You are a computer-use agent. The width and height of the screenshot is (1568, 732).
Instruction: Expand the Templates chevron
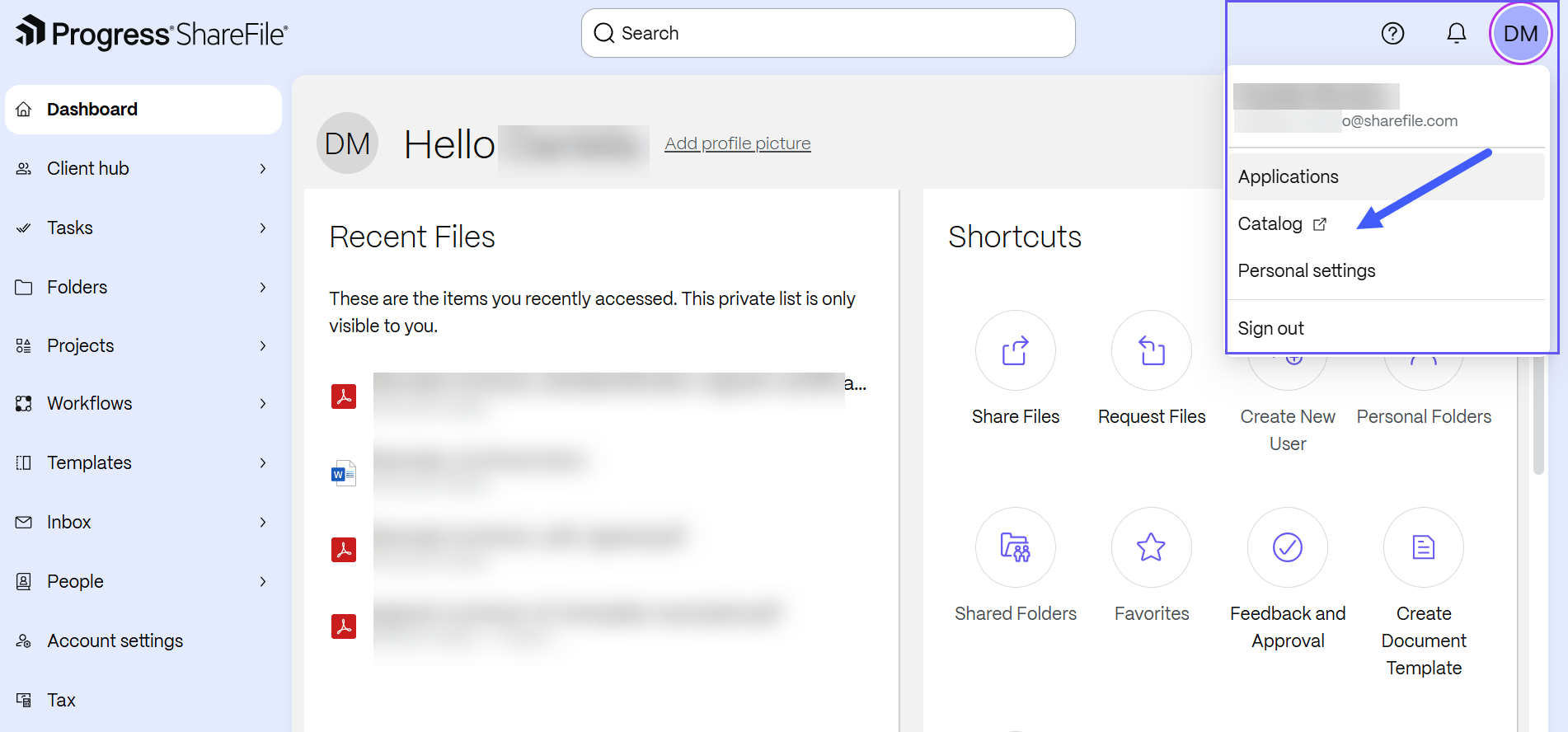pyautogui.click(x=263, y=463)
